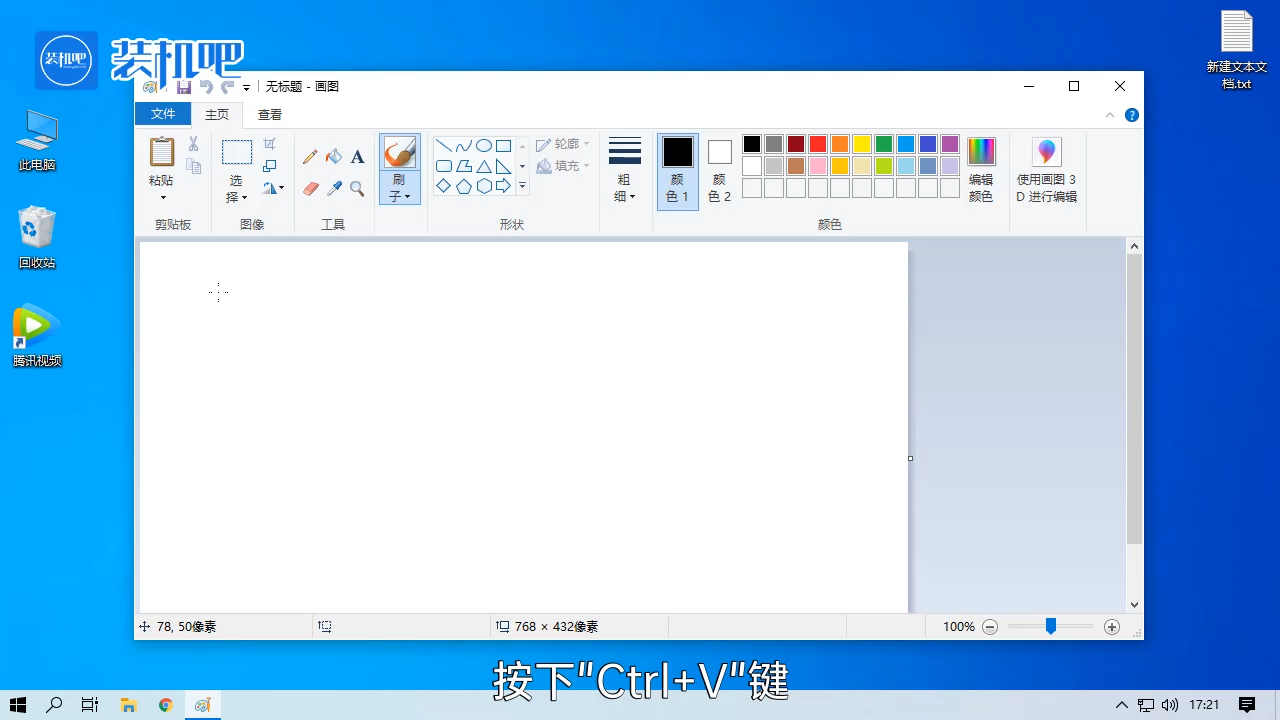Select the Fill with color tool
1280x720 pixels.
tap(334, 157)
